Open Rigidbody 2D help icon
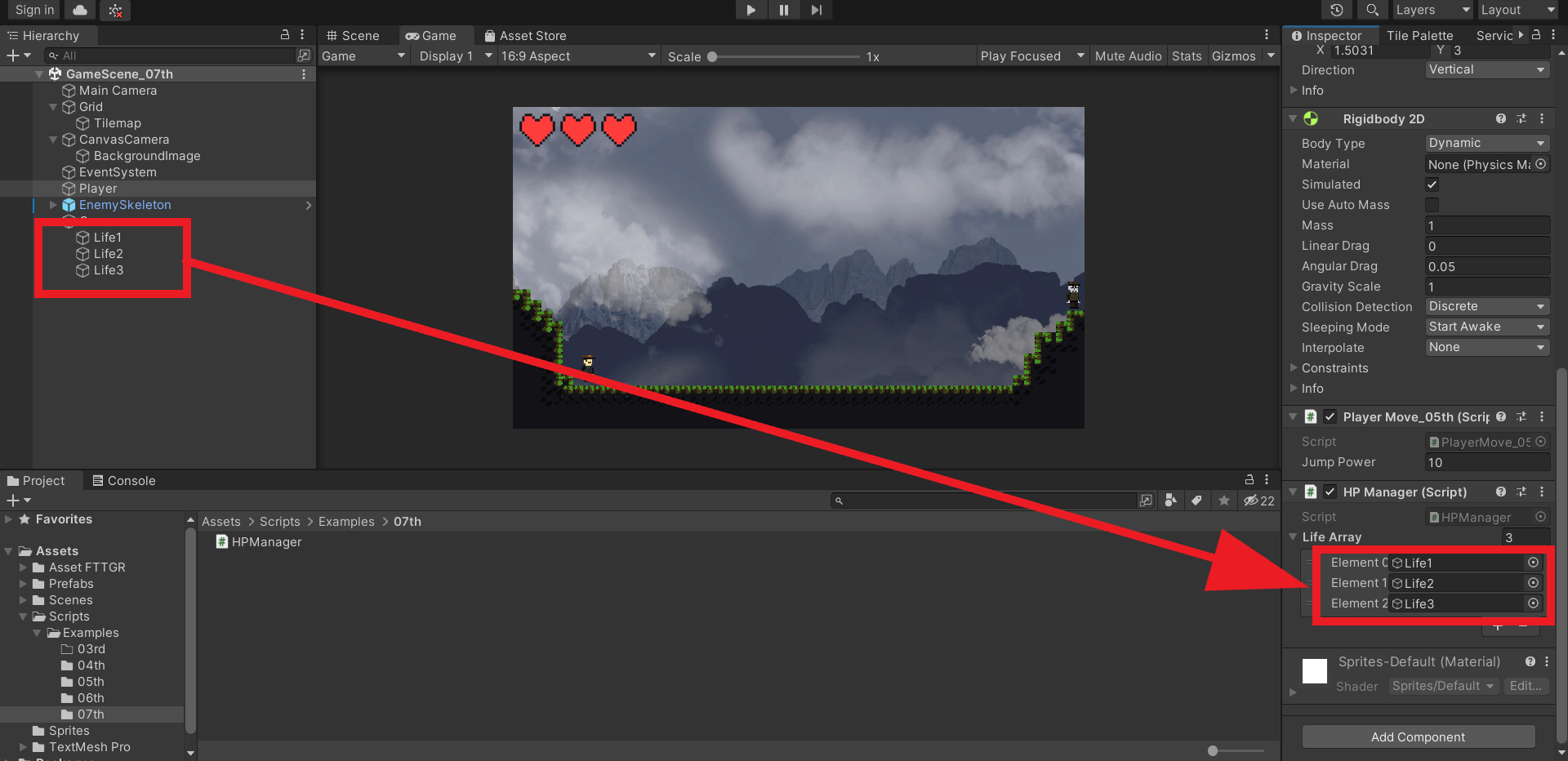The image size is (1568, 761). [x=1501, y=118]
